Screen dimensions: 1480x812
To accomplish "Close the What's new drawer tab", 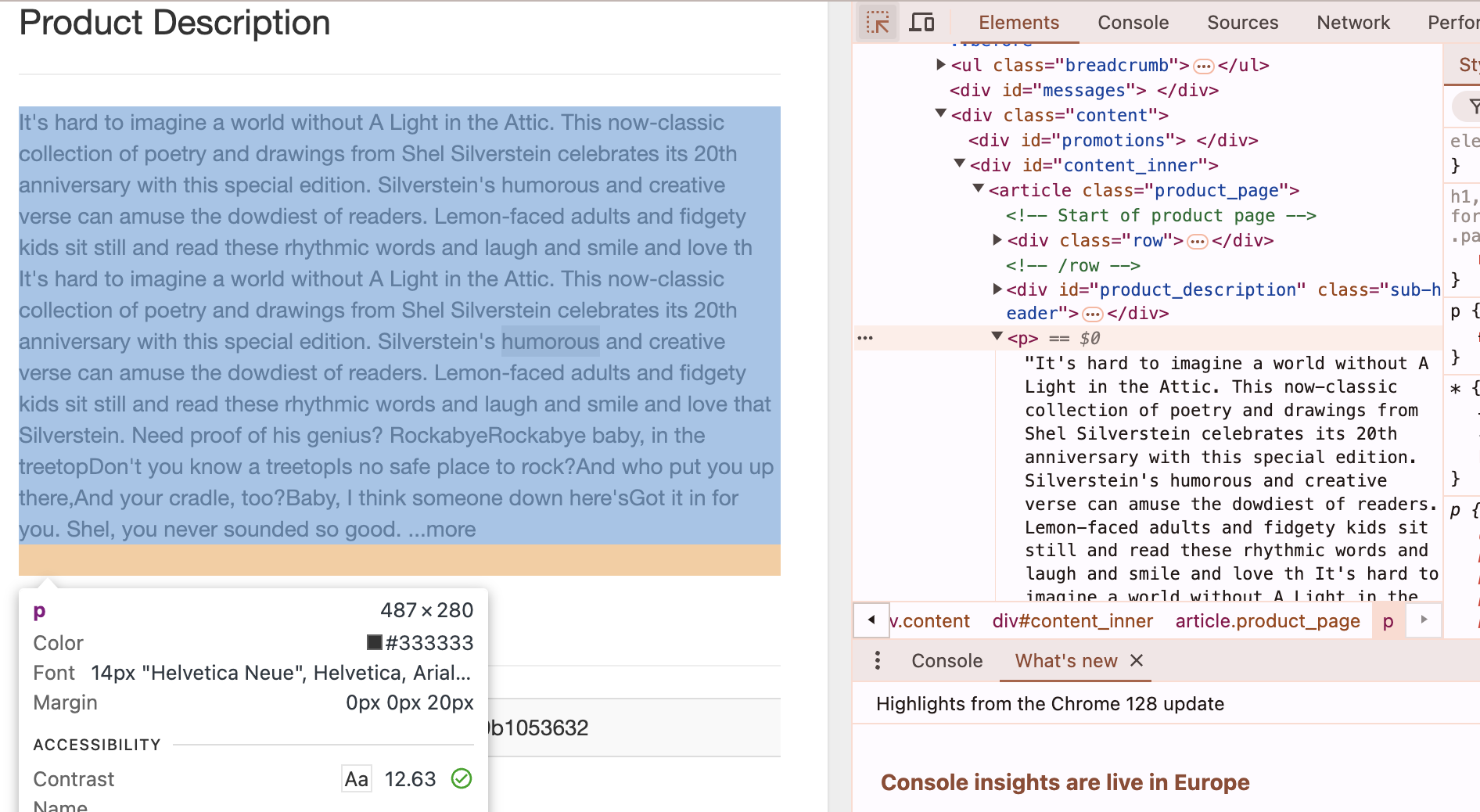I will [x=1137, y=661].
